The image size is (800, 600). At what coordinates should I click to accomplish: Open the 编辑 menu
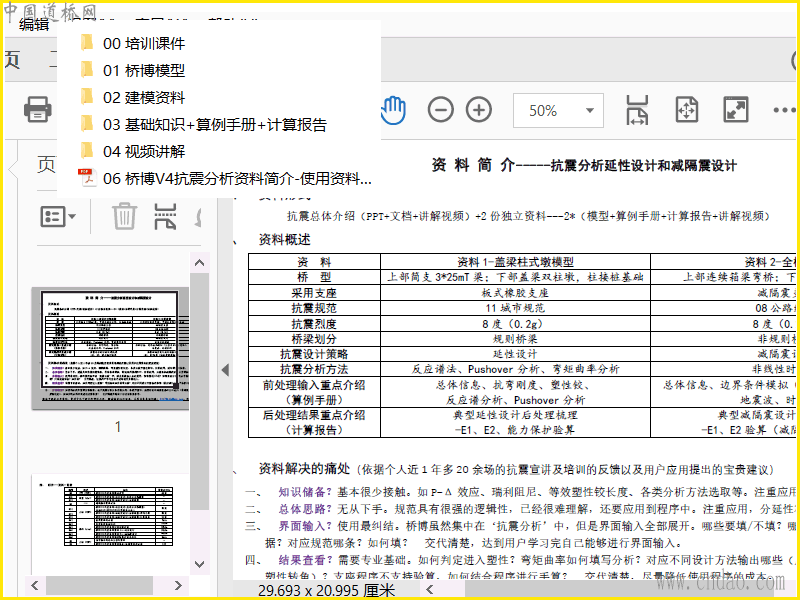[x=34, y=24]
